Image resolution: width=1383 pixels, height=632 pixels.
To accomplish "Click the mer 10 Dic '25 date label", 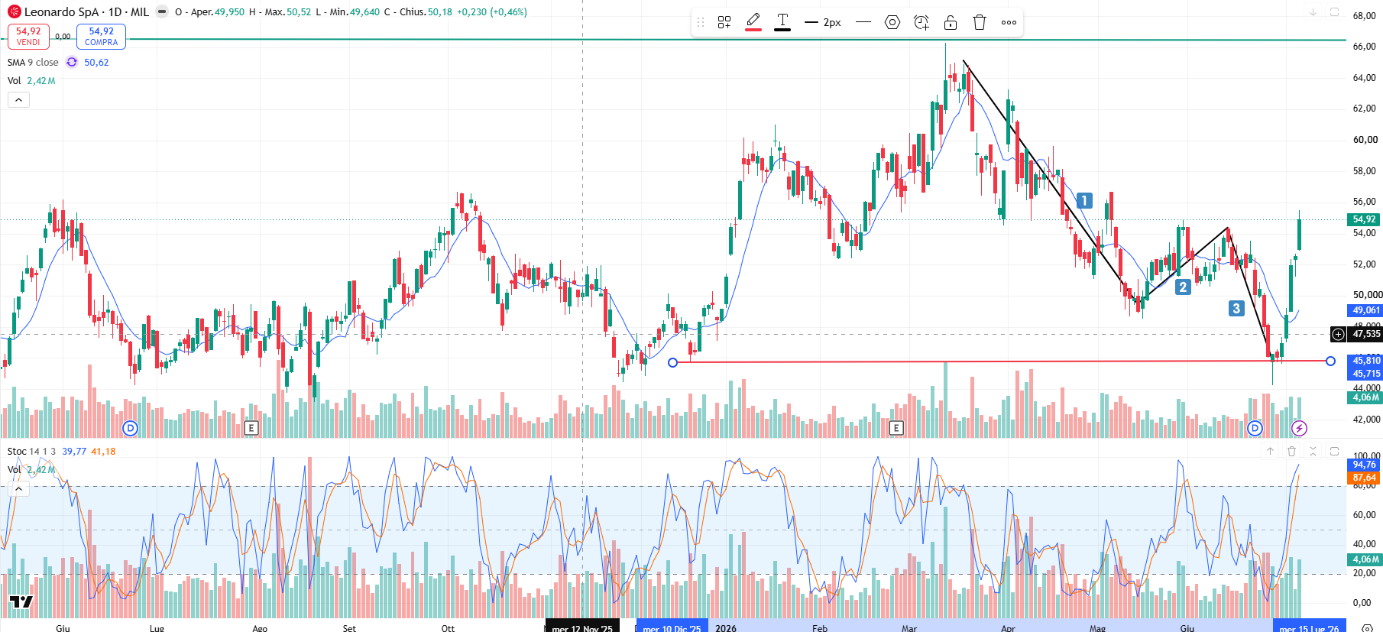I will (x=671, y=627).
